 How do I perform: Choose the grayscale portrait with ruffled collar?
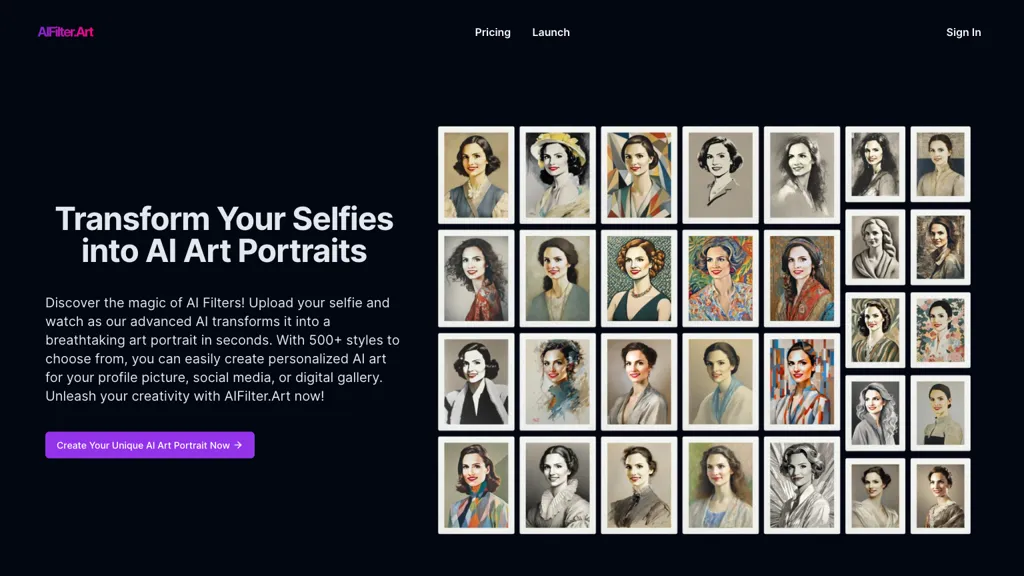[x=558, y=484]
